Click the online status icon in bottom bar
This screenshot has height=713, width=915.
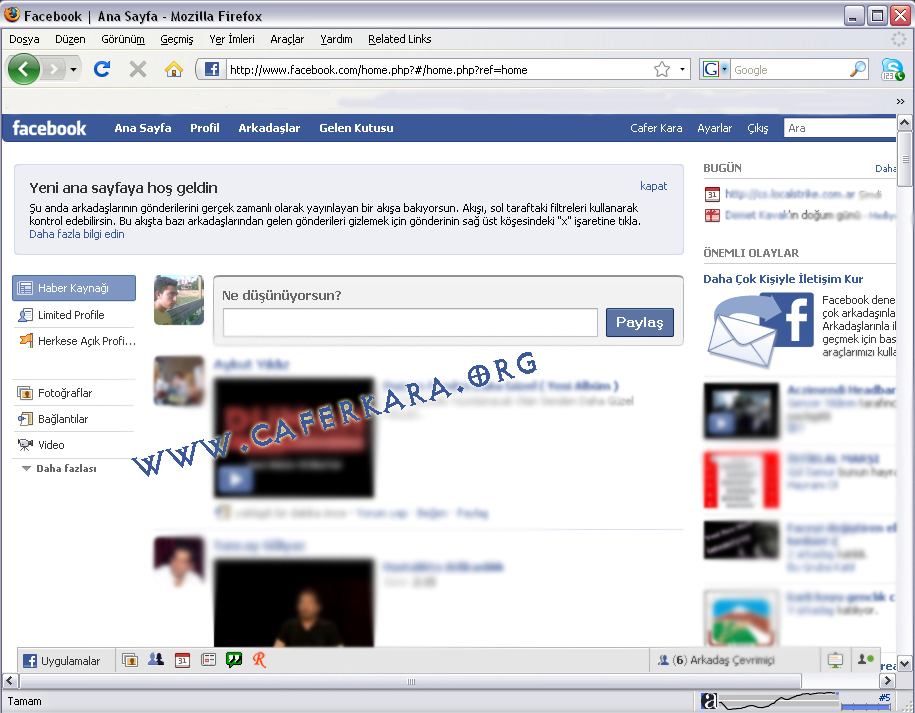865,660
